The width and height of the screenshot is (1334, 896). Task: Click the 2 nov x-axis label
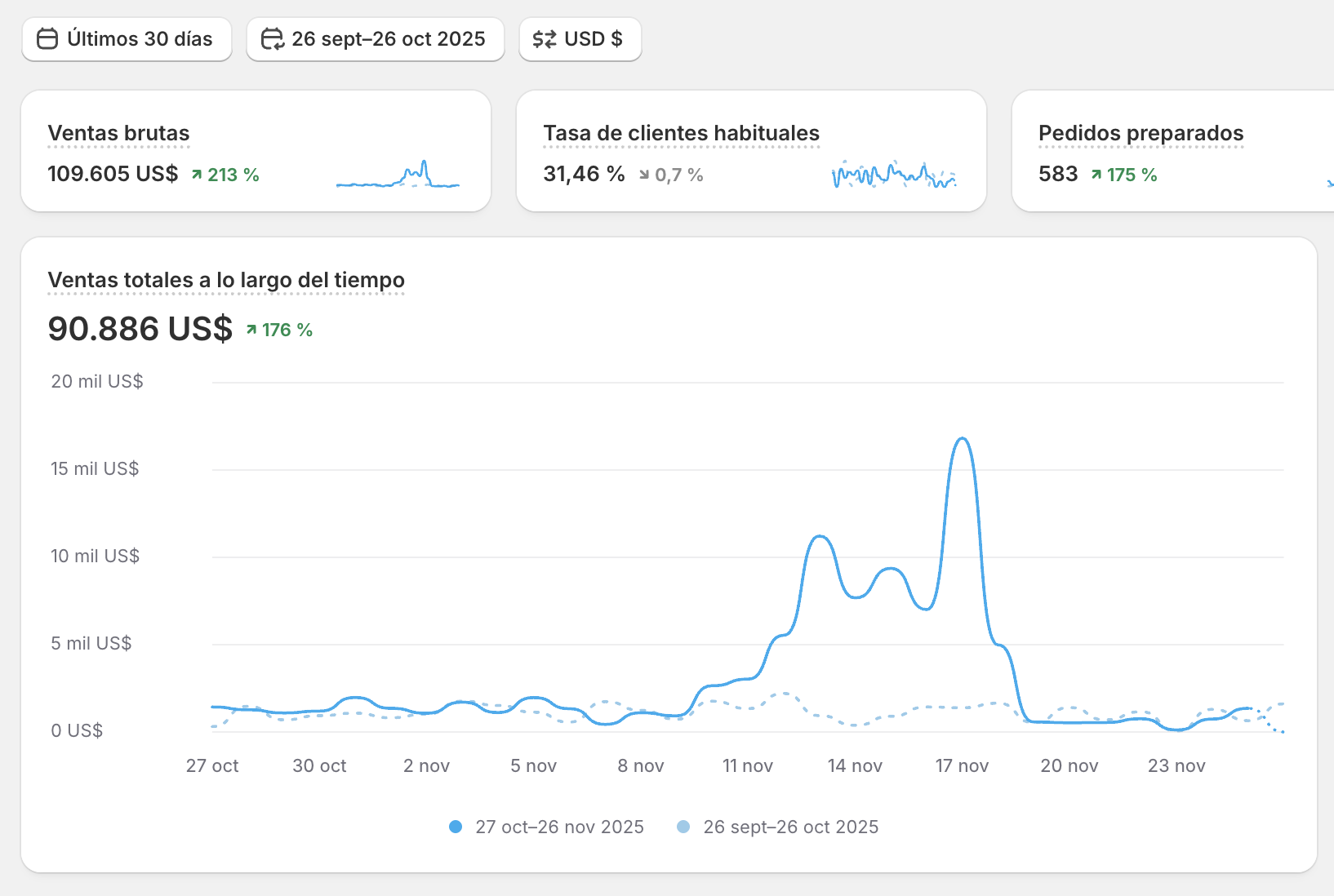pos(426,765)
